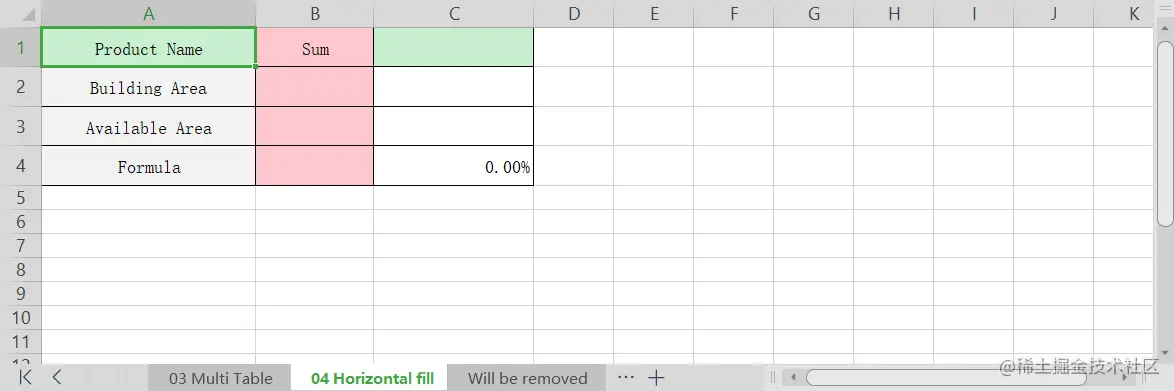Go to previous sheet tab arrow

tap(57, 378)
